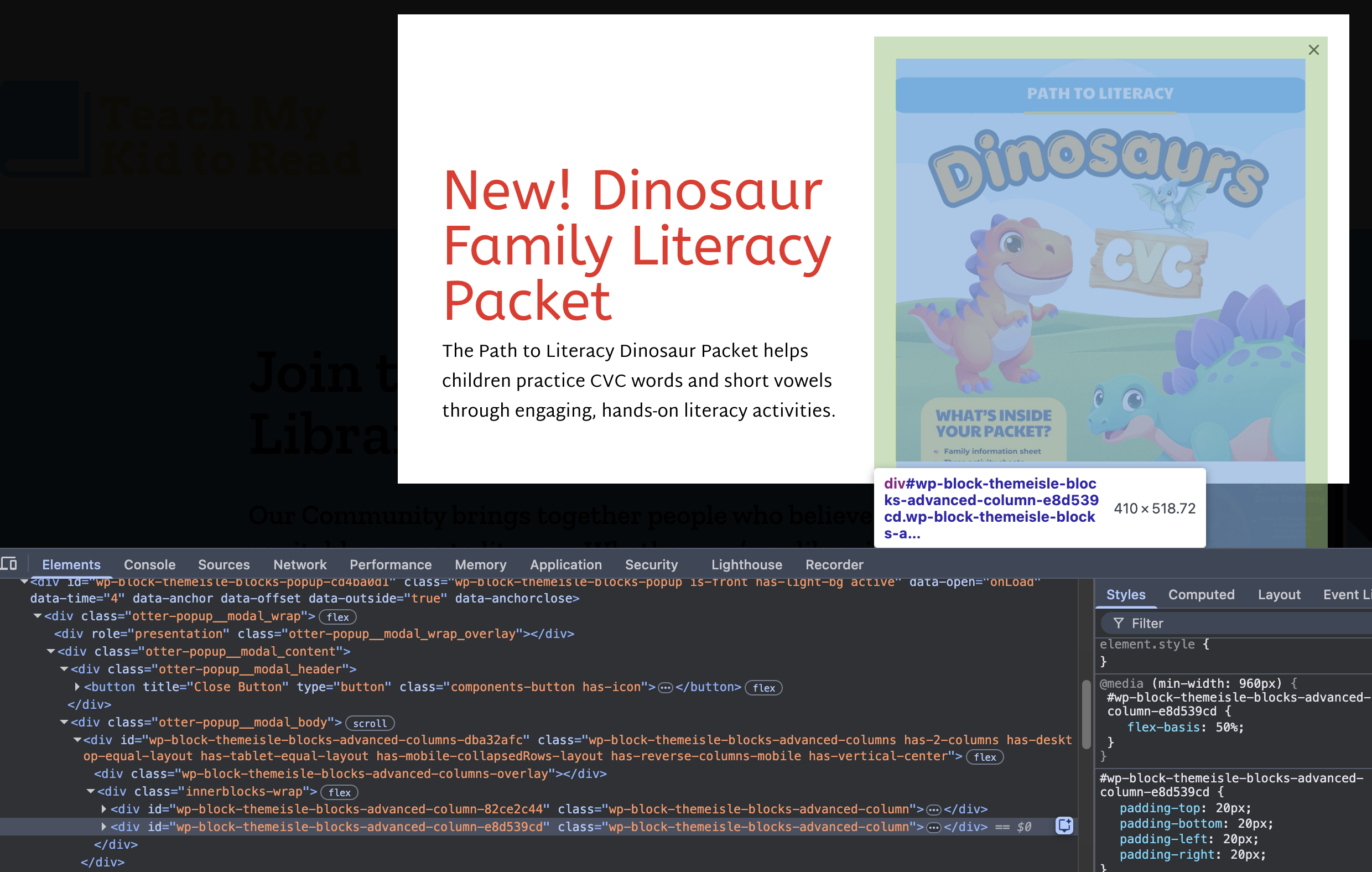Select the advanced-columns-overlay div
Viewport: 1372px width, 872px height.
tap(350, 774)
